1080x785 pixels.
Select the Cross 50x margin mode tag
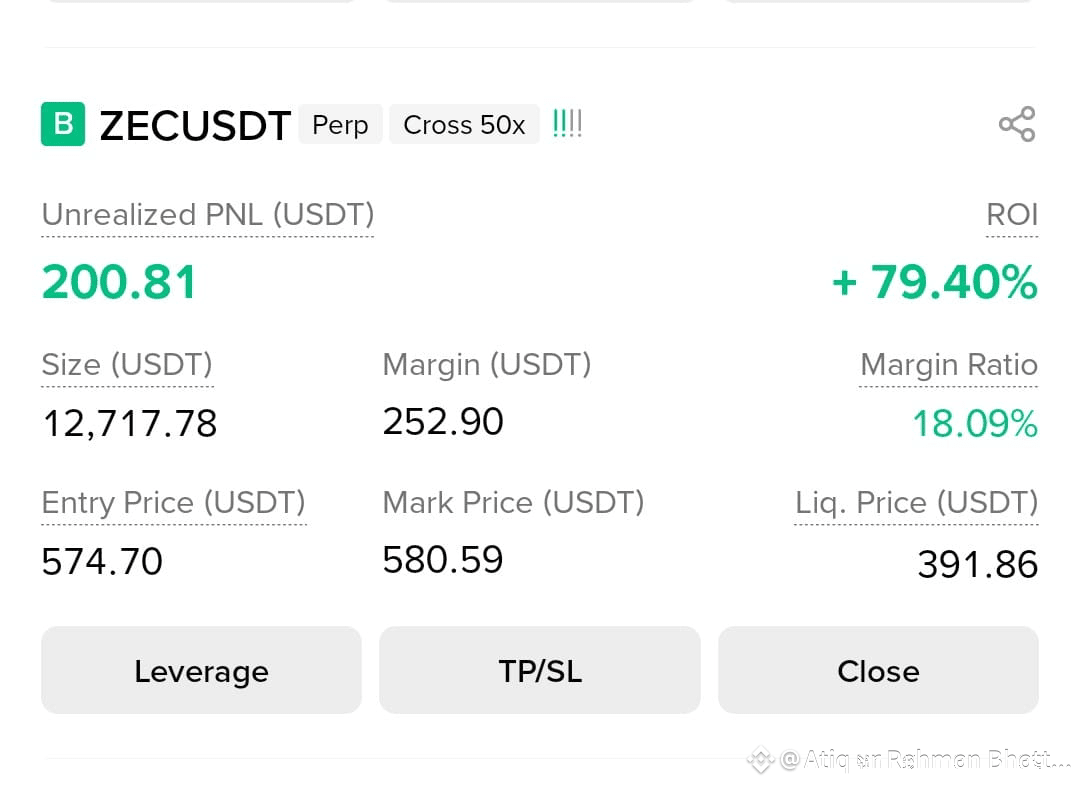coord(464,125)
